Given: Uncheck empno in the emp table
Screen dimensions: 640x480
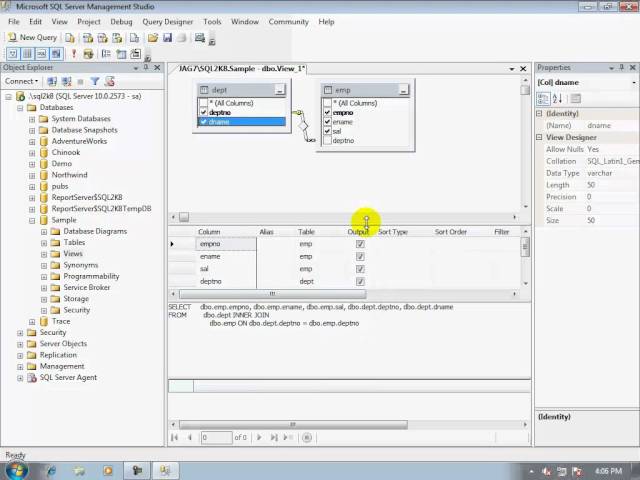Looking at the screenshot, I should tap(327, 112).
